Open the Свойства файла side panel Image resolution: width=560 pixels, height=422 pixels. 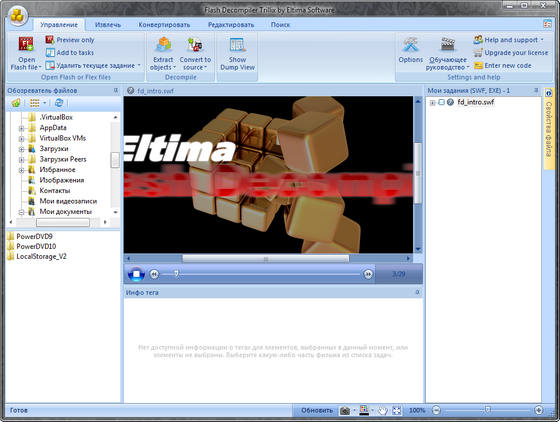pos(548,129)
